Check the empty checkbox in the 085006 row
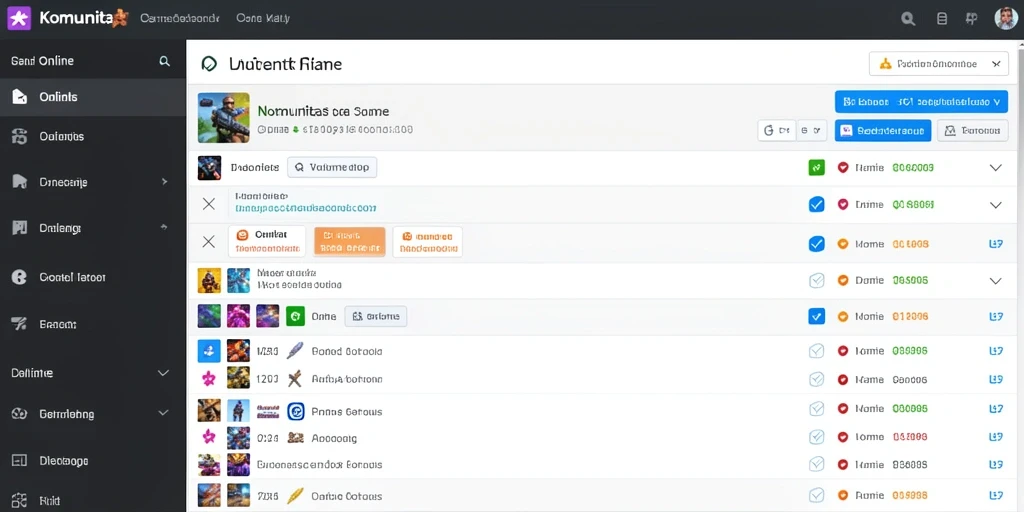 pos(816,280)
